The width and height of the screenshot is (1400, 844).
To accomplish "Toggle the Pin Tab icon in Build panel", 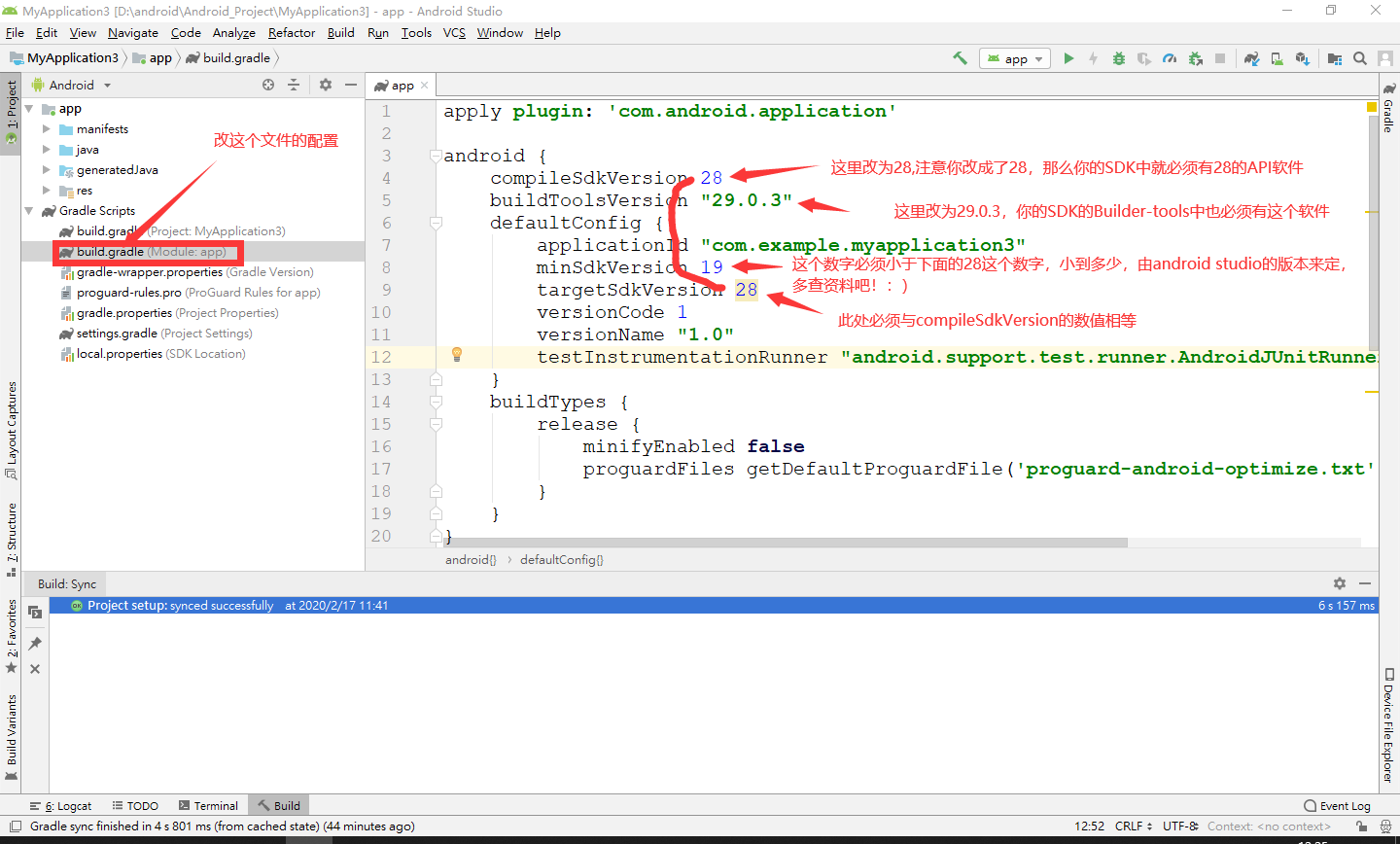I will tap(35, 644).
